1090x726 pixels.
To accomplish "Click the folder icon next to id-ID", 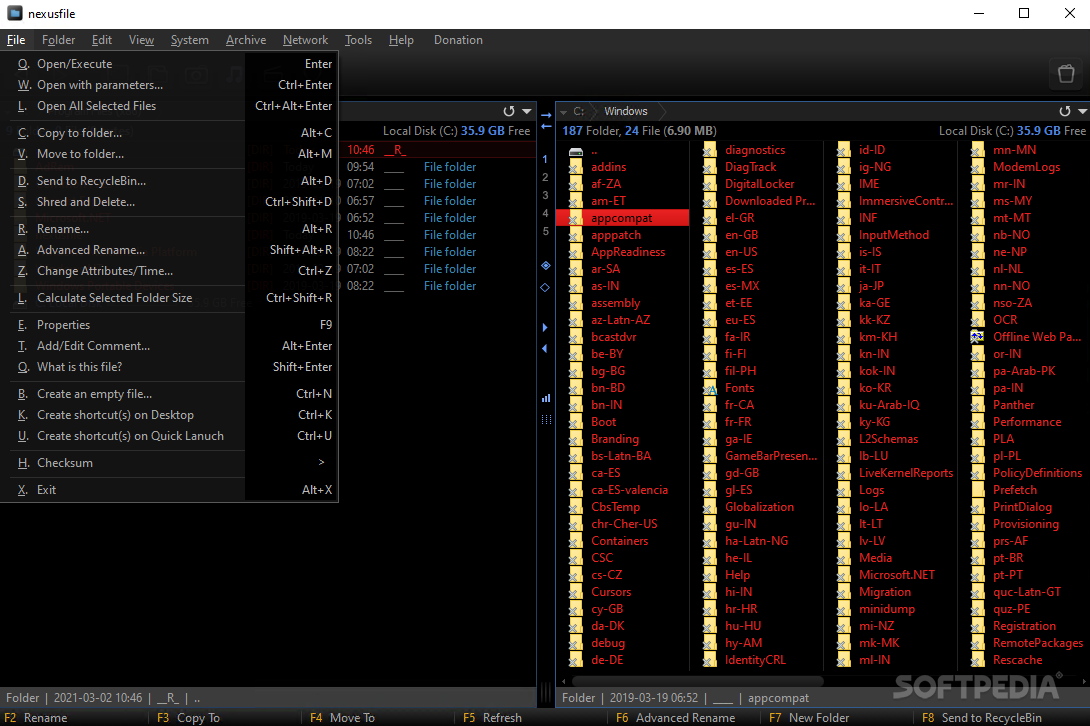I will tap(843, 150).
